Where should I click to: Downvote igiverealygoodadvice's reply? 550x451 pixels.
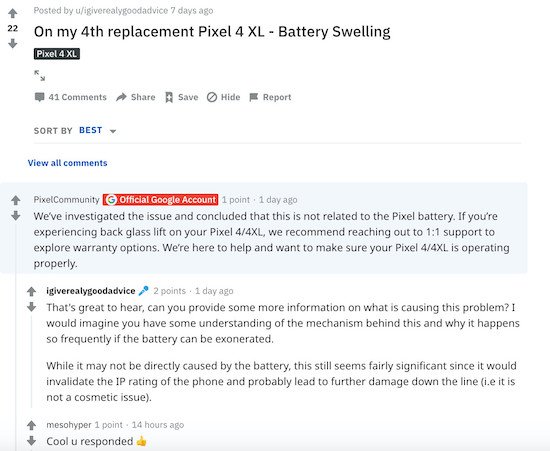tap(32, 307)
